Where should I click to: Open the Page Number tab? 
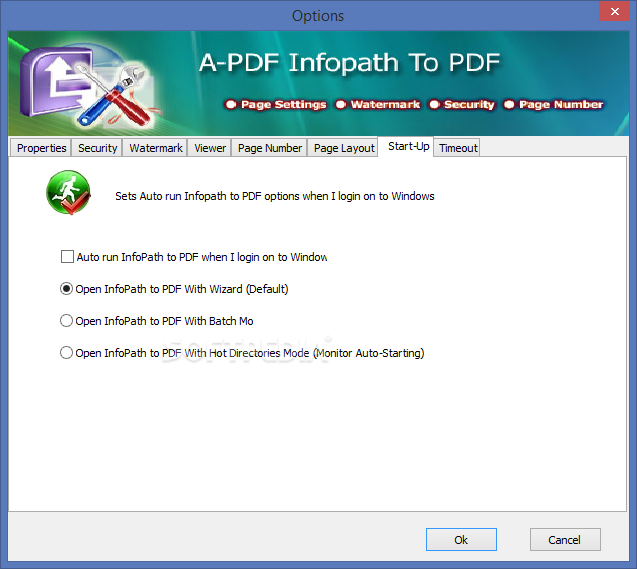[x=270, y=148]
